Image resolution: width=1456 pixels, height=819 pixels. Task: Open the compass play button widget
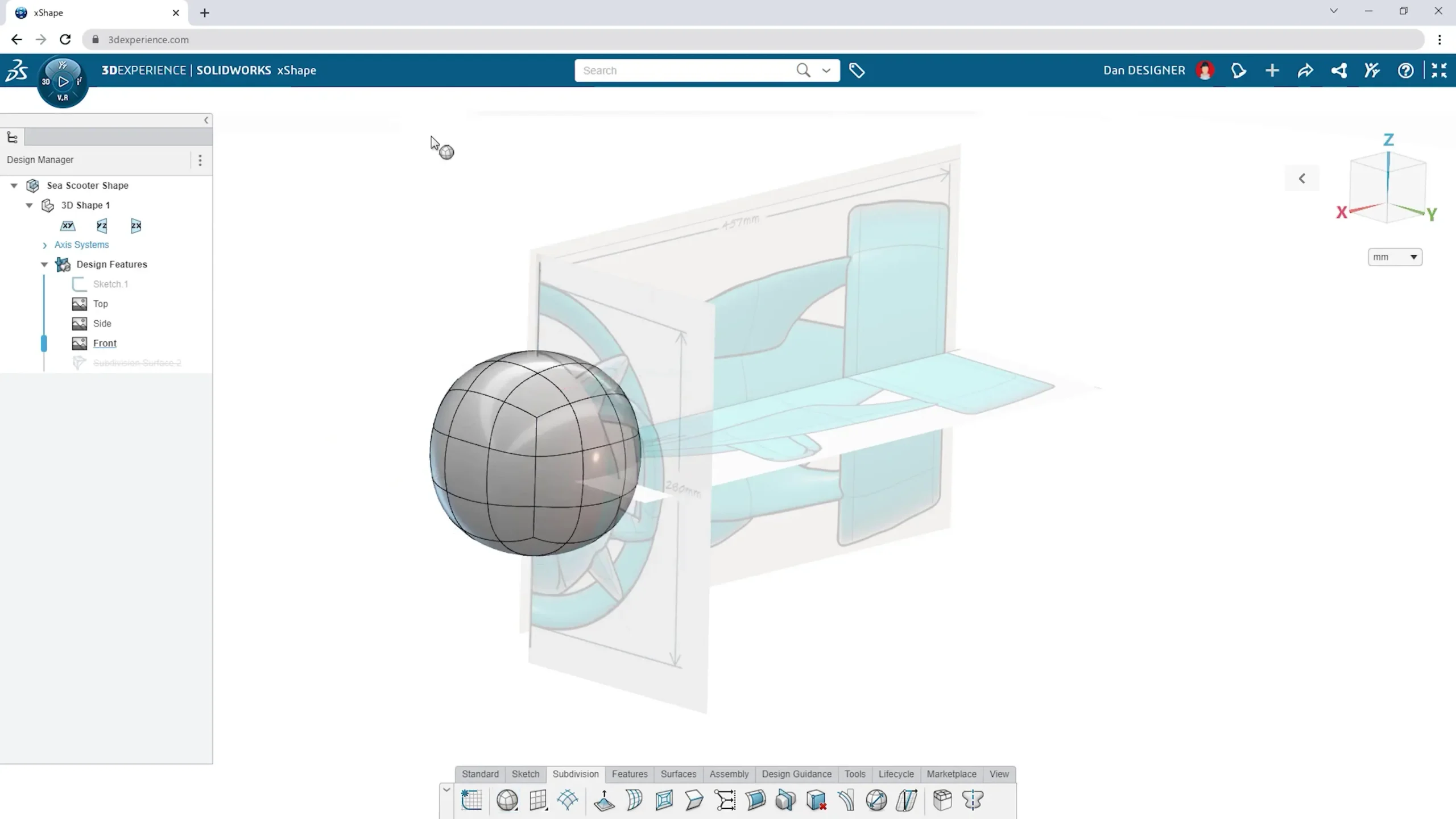pos(63,82)
